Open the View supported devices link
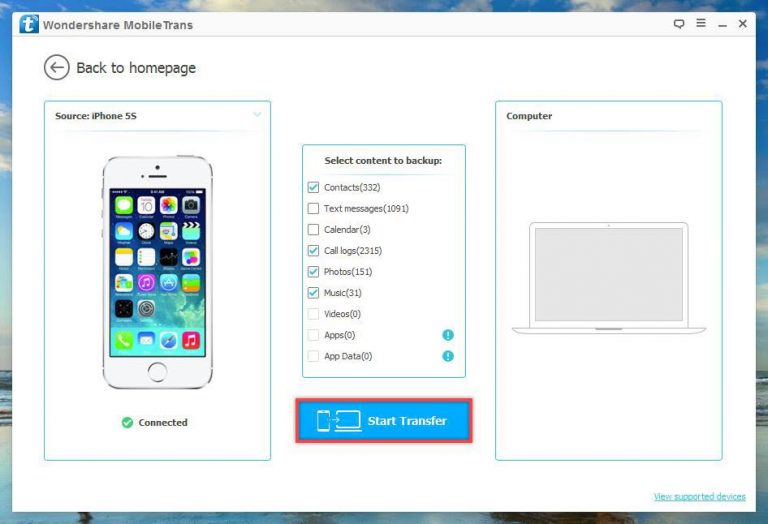Image resolution: width=768 pixels, height=524 pixels. (x=699, y=497)
